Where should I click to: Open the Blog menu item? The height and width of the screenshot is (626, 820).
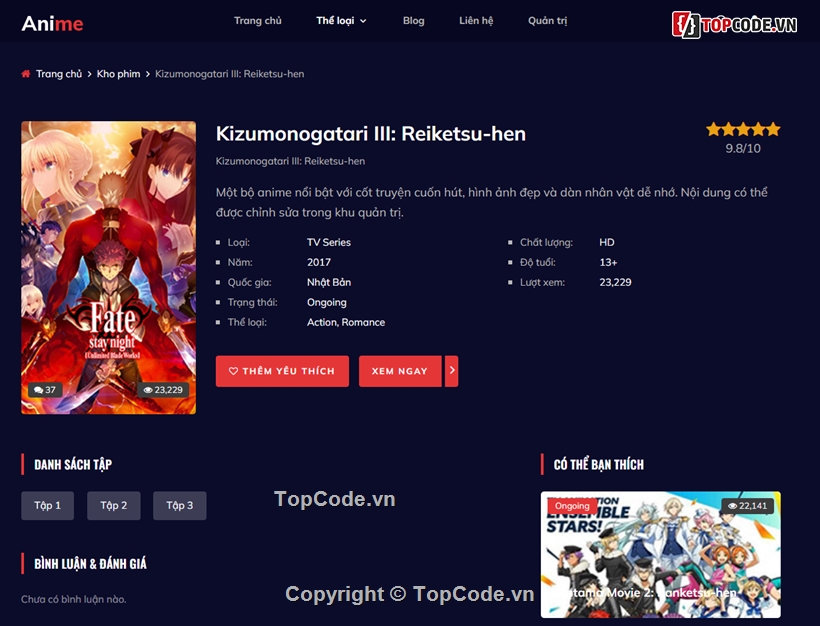414,21
